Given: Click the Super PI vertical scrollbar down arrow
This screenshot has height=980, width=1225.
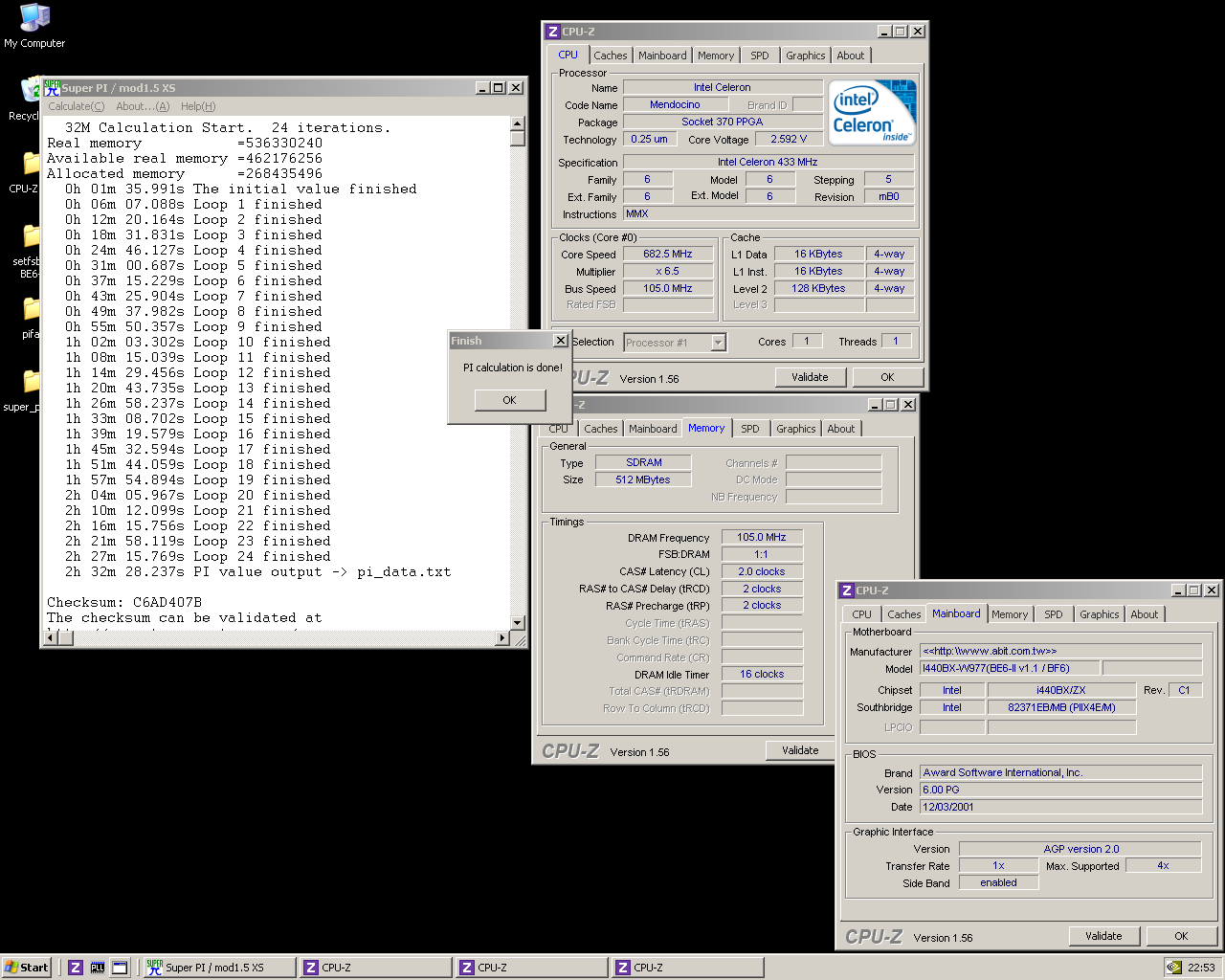Looking at the screenshot, I should point(518,622).
